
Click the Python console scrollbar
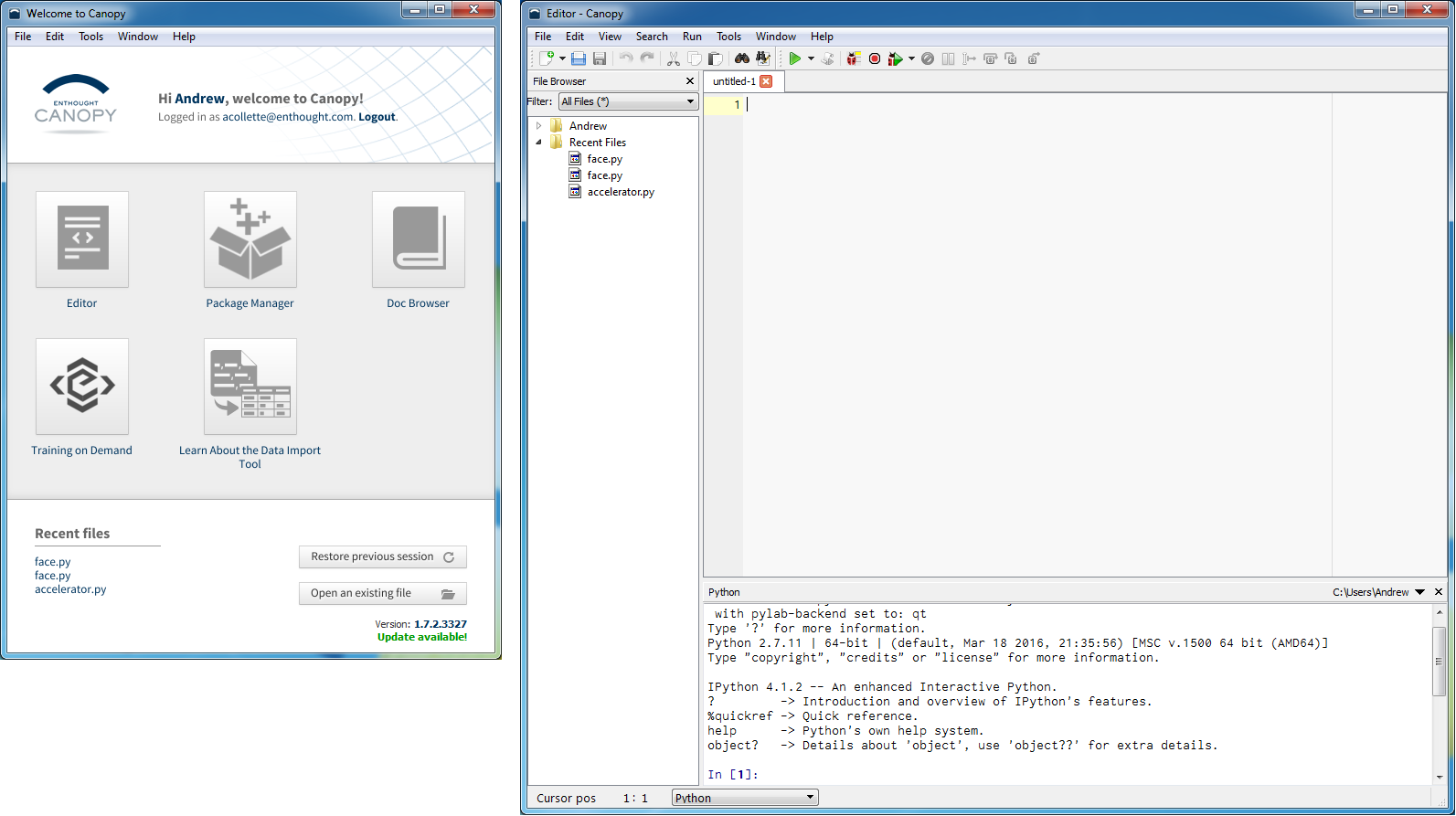tap(1439, 661)
